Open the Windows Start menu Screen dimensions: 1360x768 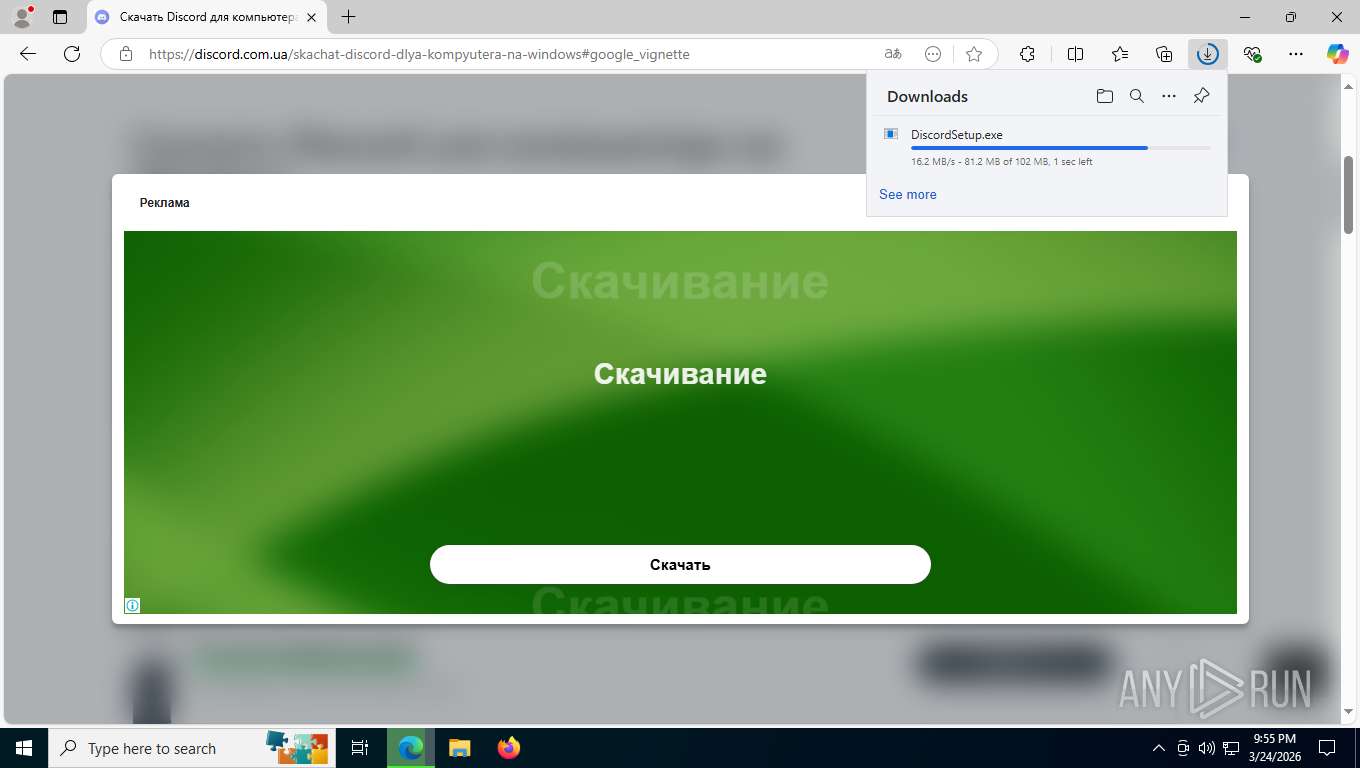point(23,748)
